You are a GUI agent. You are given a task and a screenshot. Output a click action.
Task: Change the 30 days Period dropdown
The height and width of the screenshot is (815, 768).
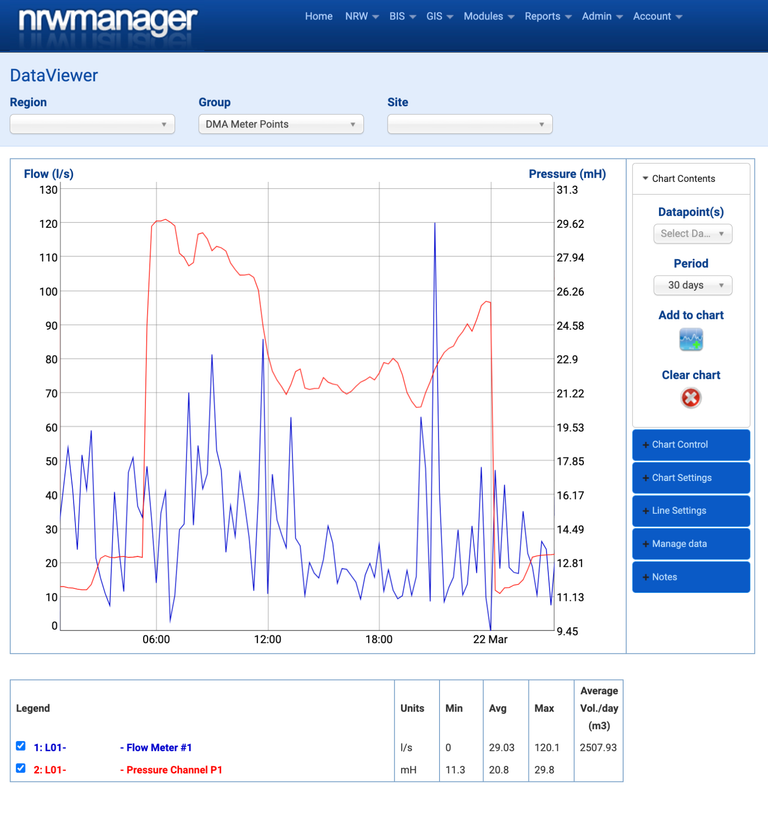point(692,286)
